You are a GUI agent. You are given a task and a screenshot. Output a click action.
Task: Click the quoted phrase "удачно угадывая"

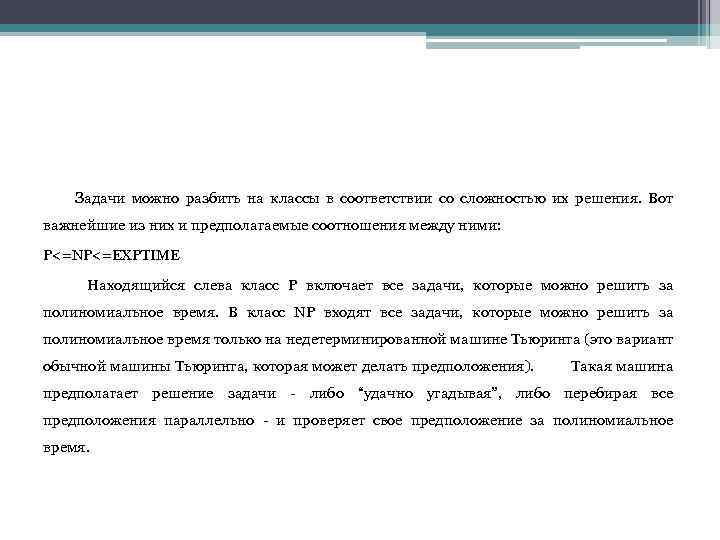pyautogui.click(x=428, y=394)
